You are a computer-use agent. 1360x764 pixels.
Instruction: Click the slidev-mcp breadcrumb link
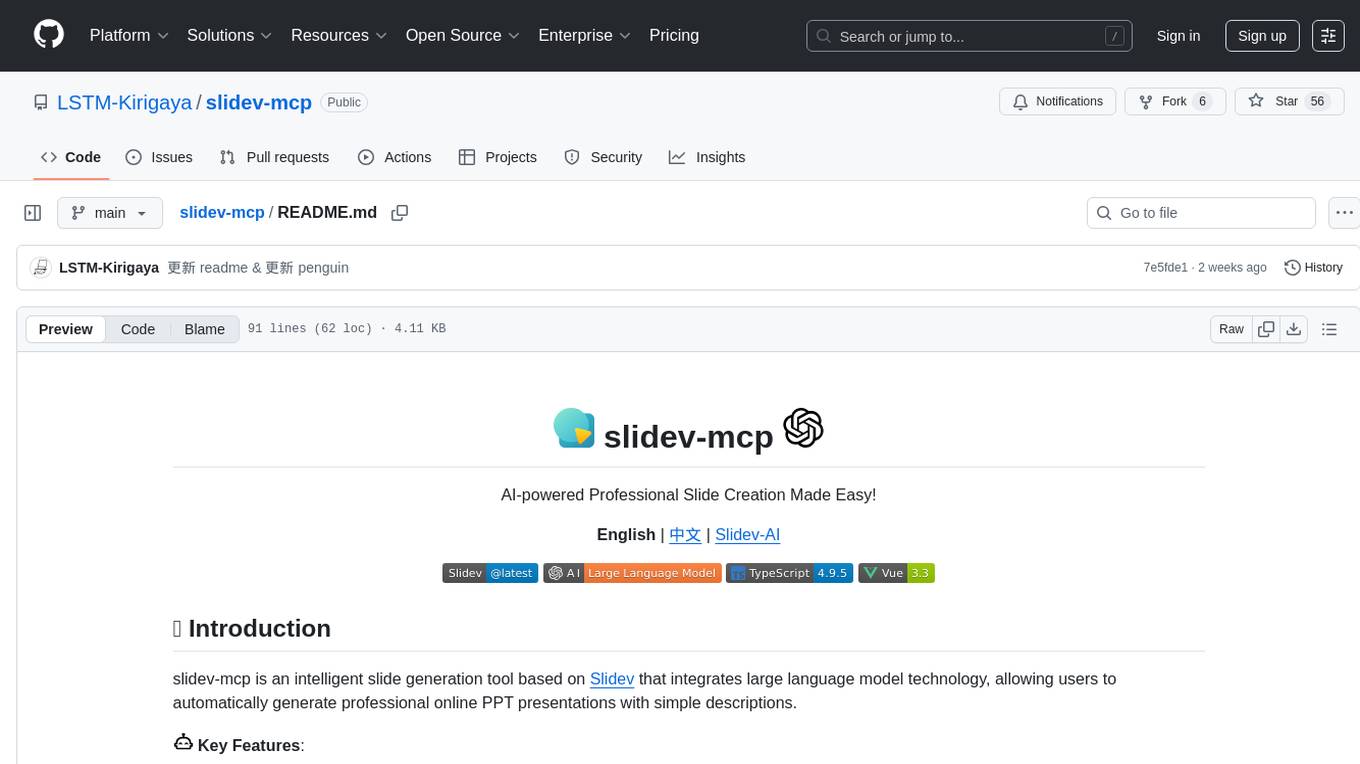[x=222, y=212]
